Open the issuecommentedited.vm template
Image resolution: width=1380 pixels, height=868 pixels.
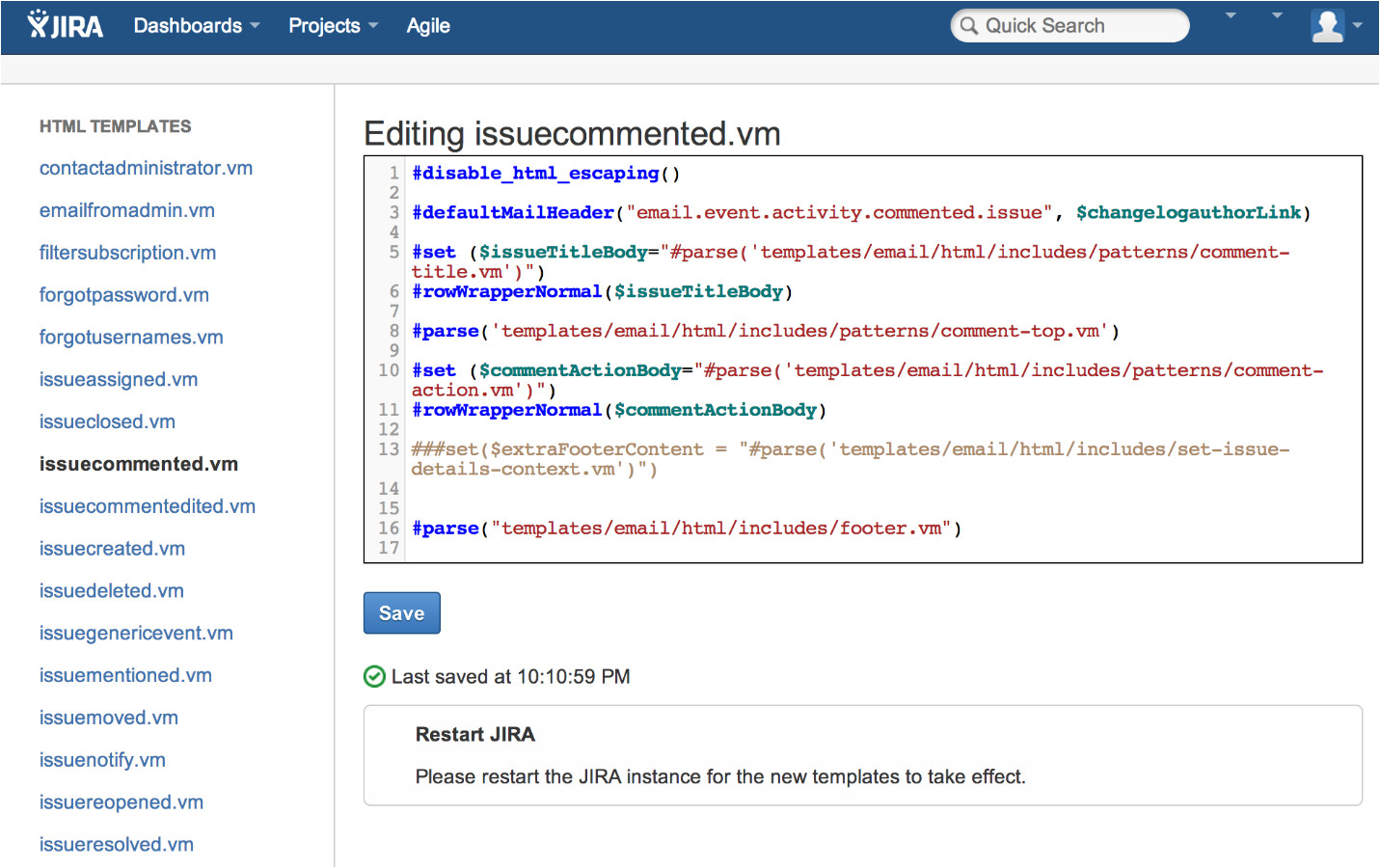(x=147, y=506)
